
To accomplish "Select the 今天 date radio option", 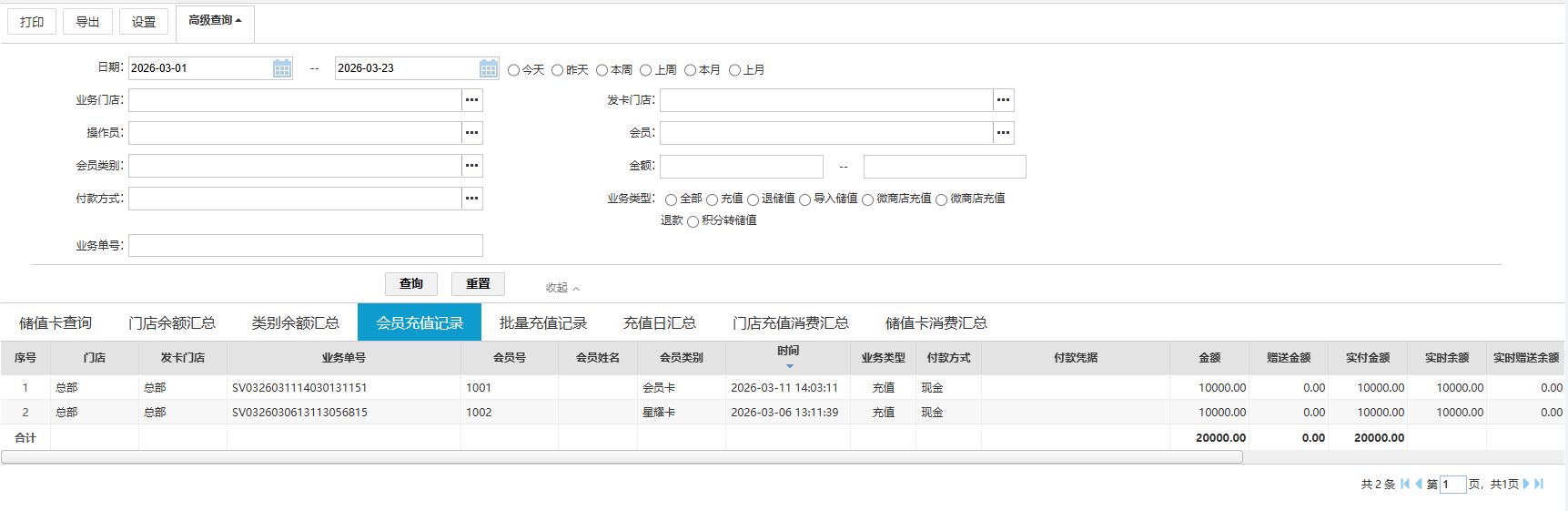I will click(x=514, y=70).
